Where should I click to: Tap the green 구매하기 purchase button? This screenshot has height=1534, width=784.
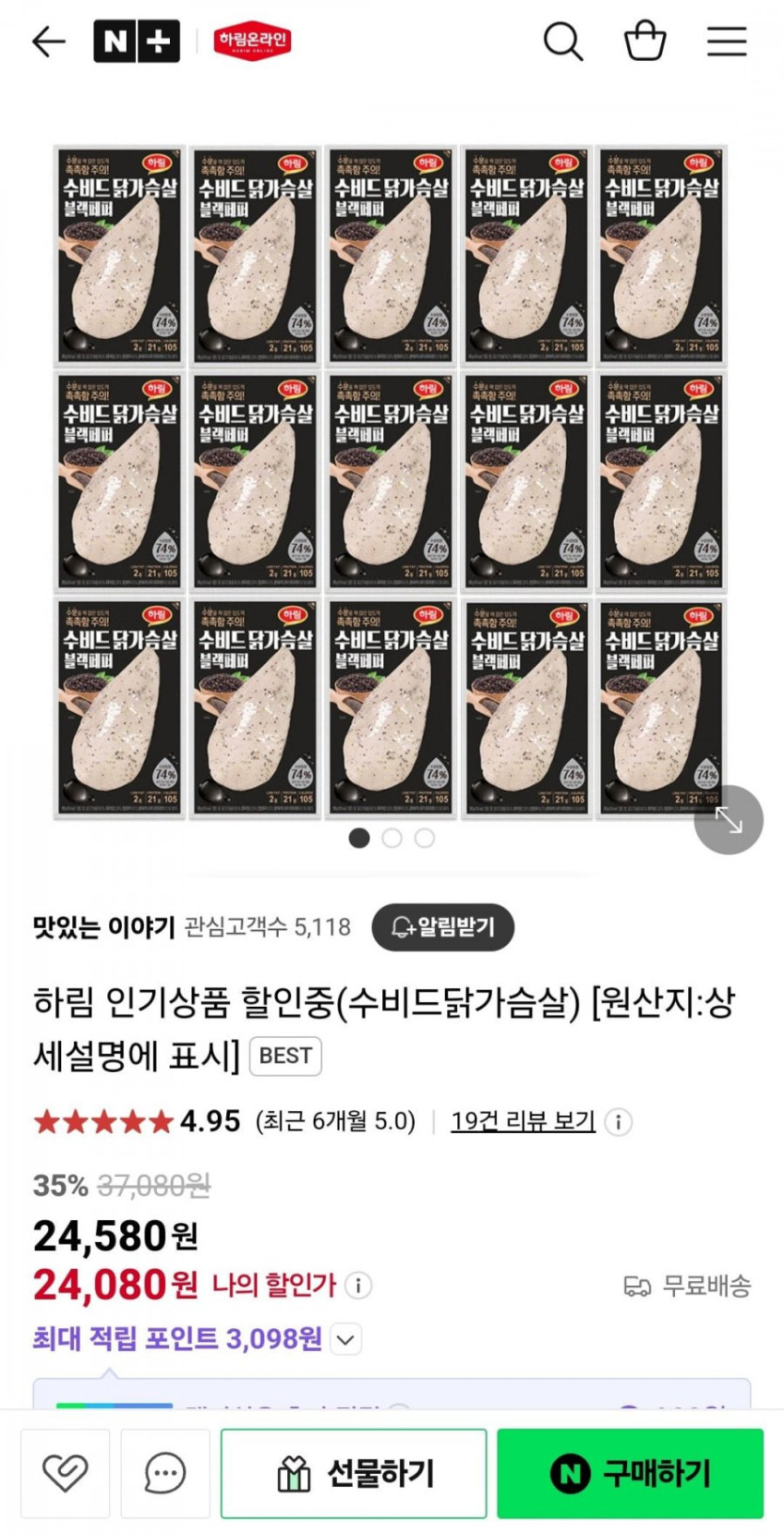(630, 1473)
